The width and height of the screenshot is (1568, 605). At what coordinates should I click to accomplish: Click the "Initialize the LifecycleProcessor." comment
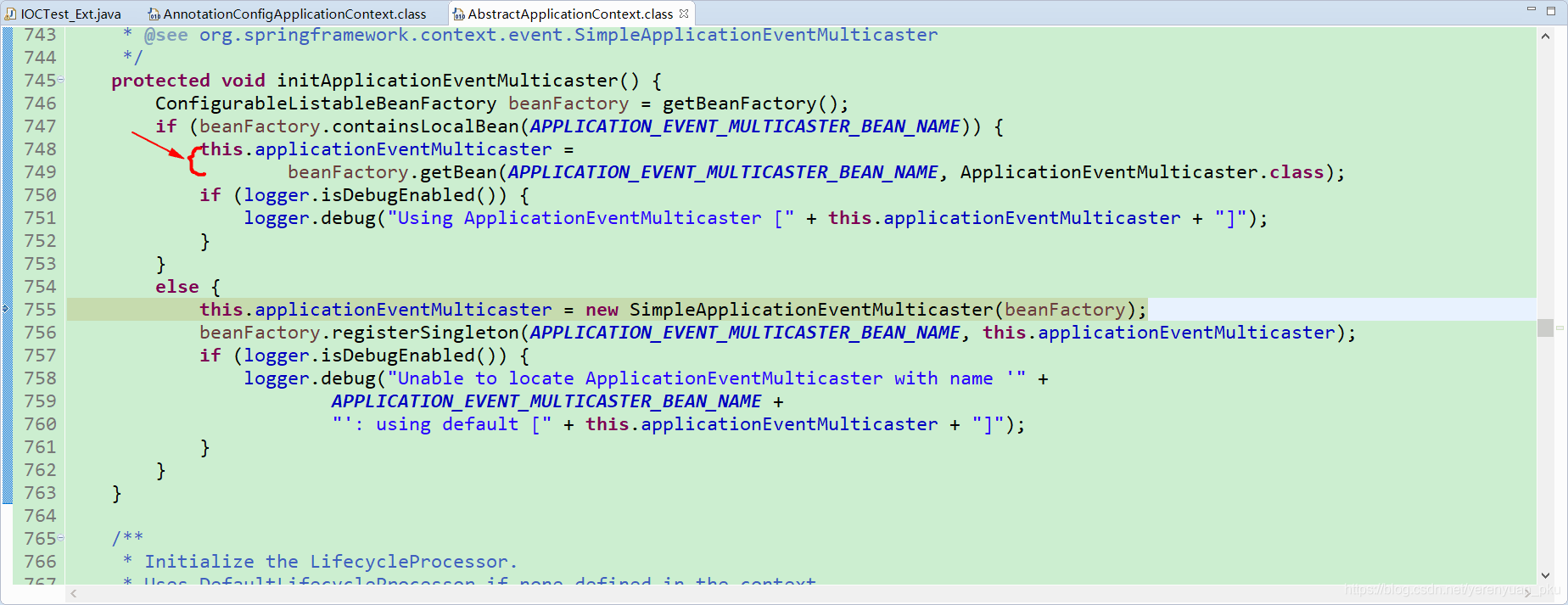(x=331, y=562)
